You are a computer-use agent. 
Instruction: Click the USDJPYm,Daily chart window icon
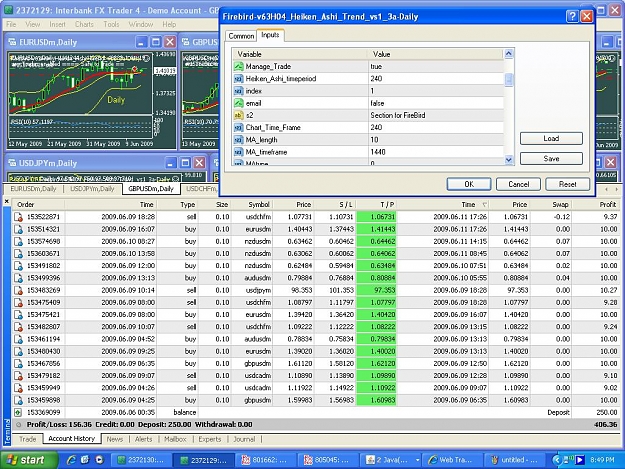[x=12, y=163]
